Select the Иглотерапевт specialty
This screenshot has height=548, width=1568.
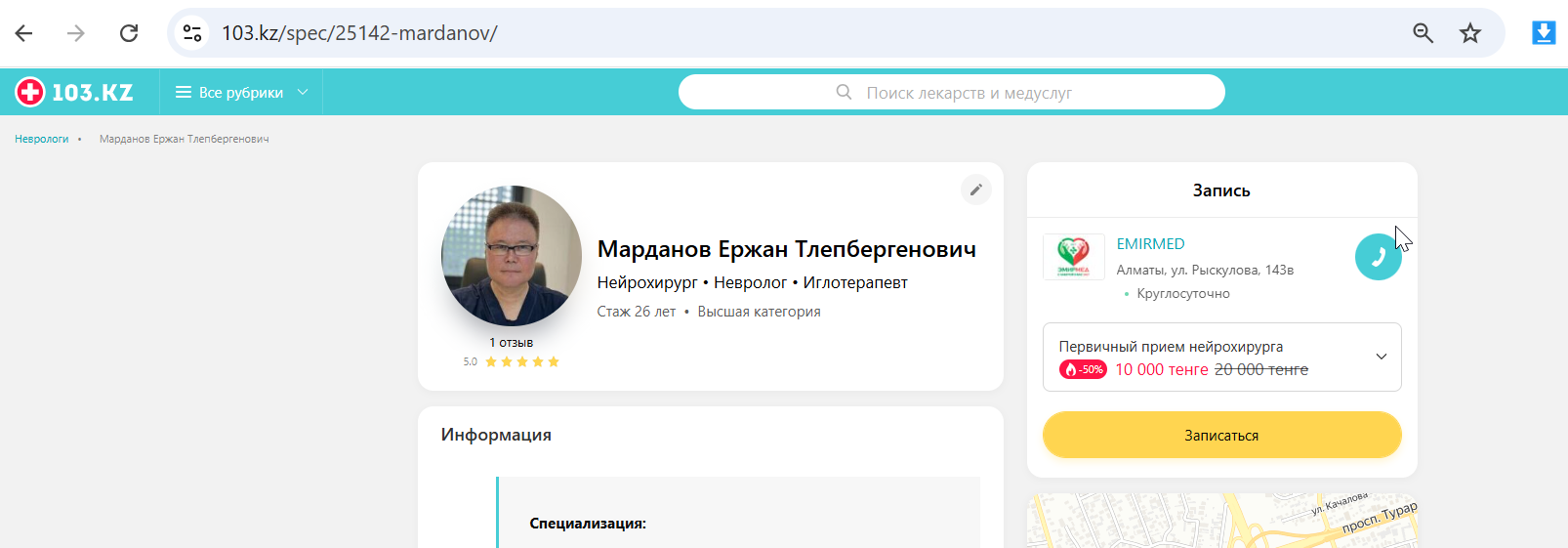(x=855, y=282)
